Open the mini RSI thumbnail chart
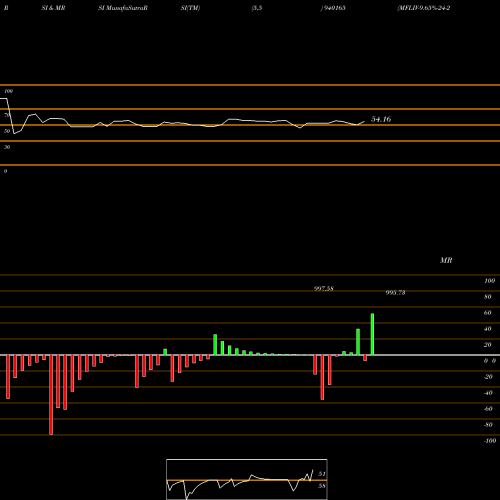 point(247,479)
